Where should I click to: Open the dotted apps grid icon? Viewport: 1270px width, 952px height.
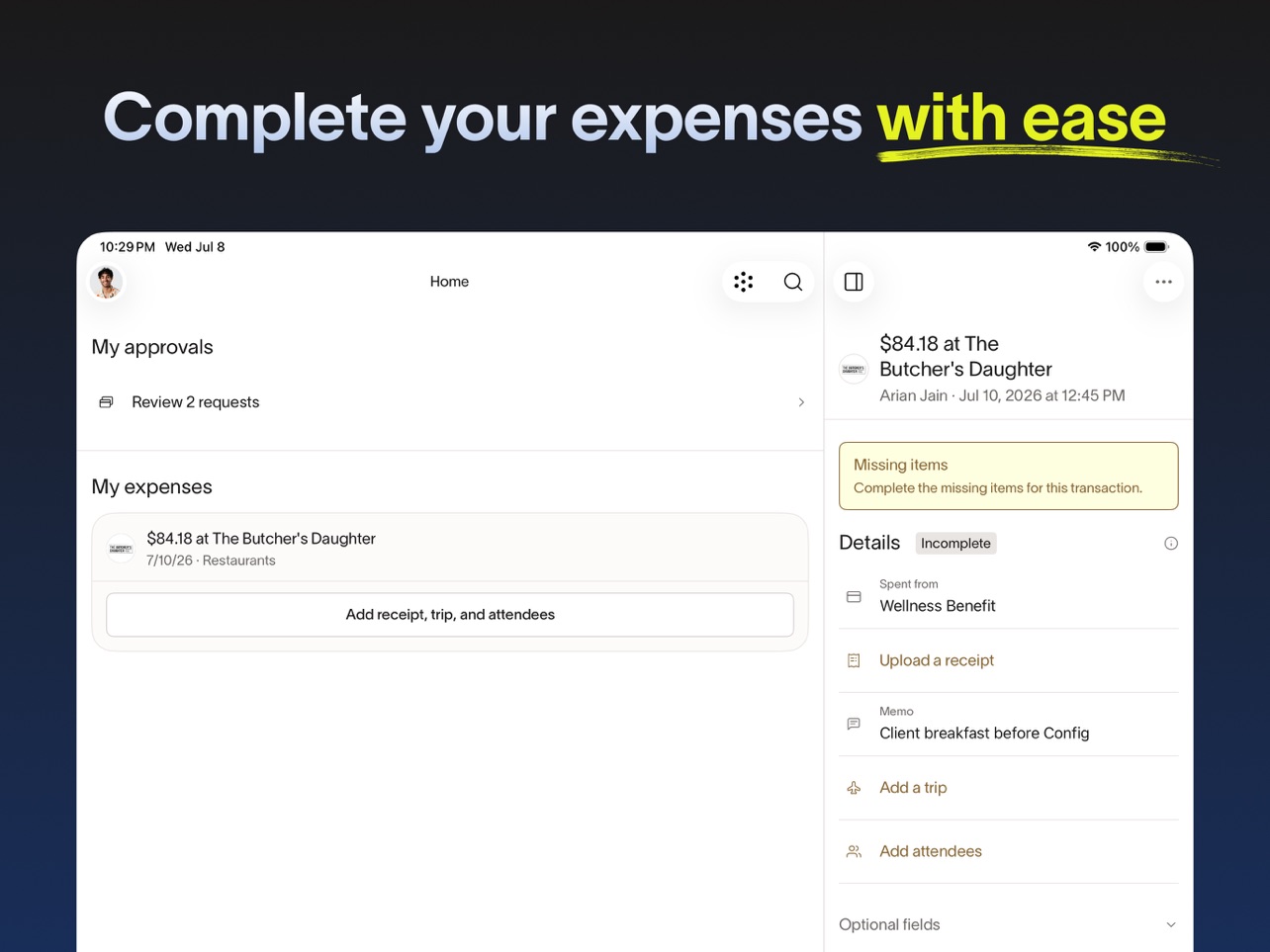tap(744, 282)
